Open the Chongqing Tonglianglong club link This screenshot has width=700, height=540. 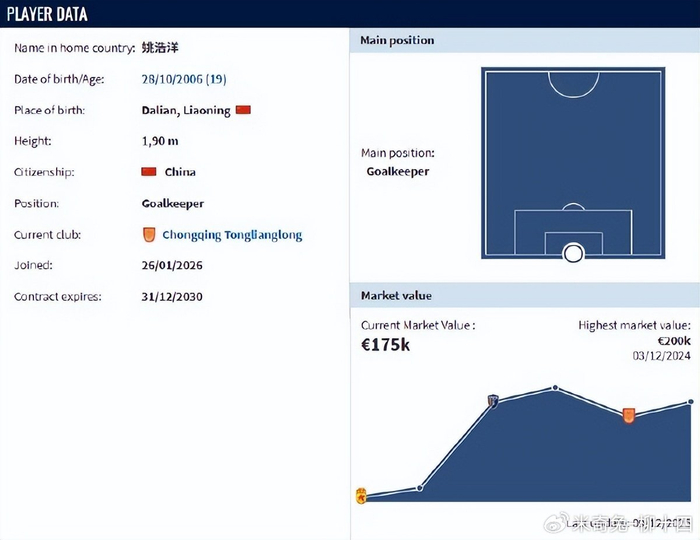point(232,235)
